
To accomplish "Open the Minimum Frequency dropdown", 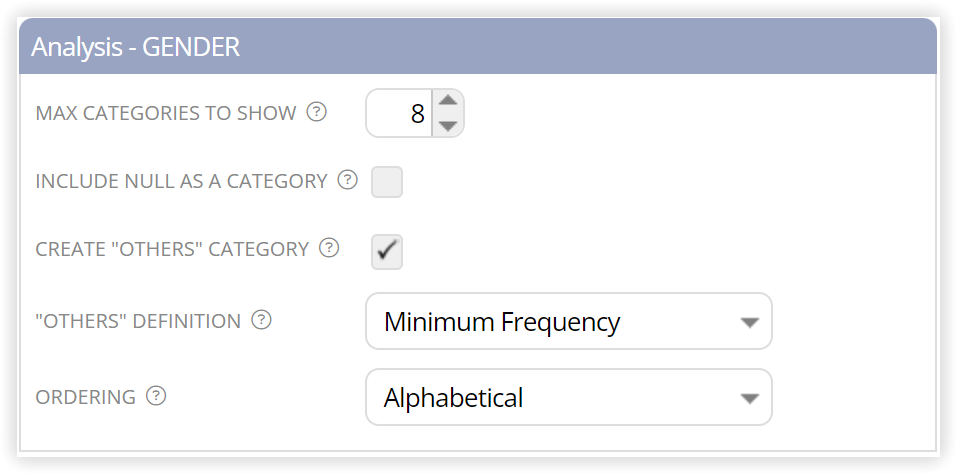I will 569,321.
